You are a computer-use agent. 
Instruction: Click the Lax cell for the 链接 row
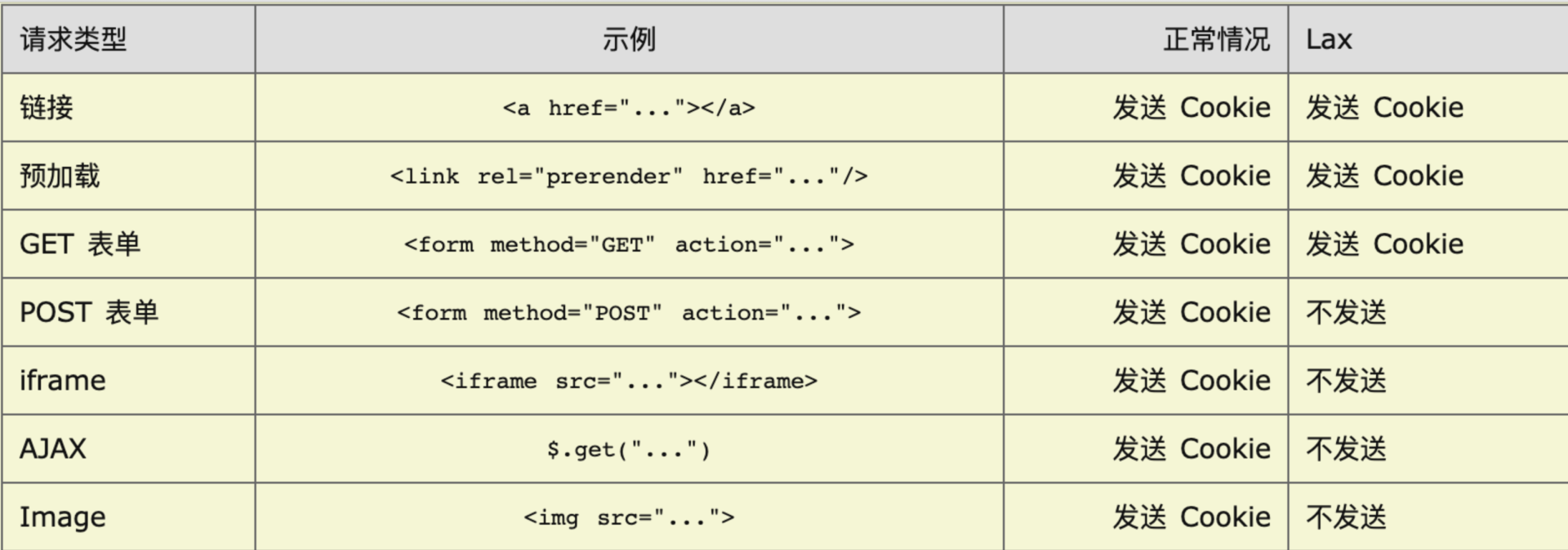(x=1384, y=108)
